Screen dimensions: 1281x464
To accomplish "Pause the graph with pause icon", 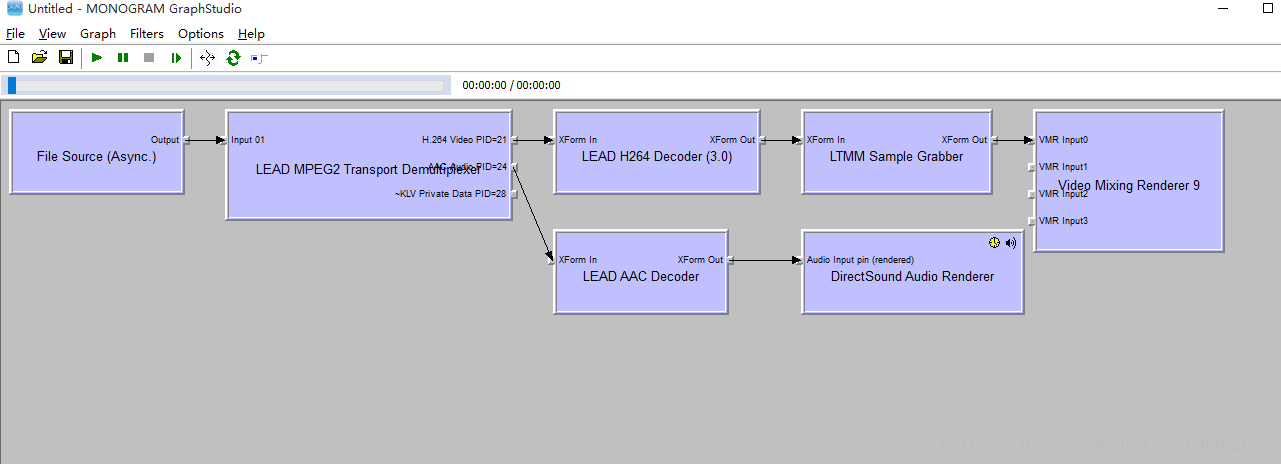I will (x=123, y=58).
